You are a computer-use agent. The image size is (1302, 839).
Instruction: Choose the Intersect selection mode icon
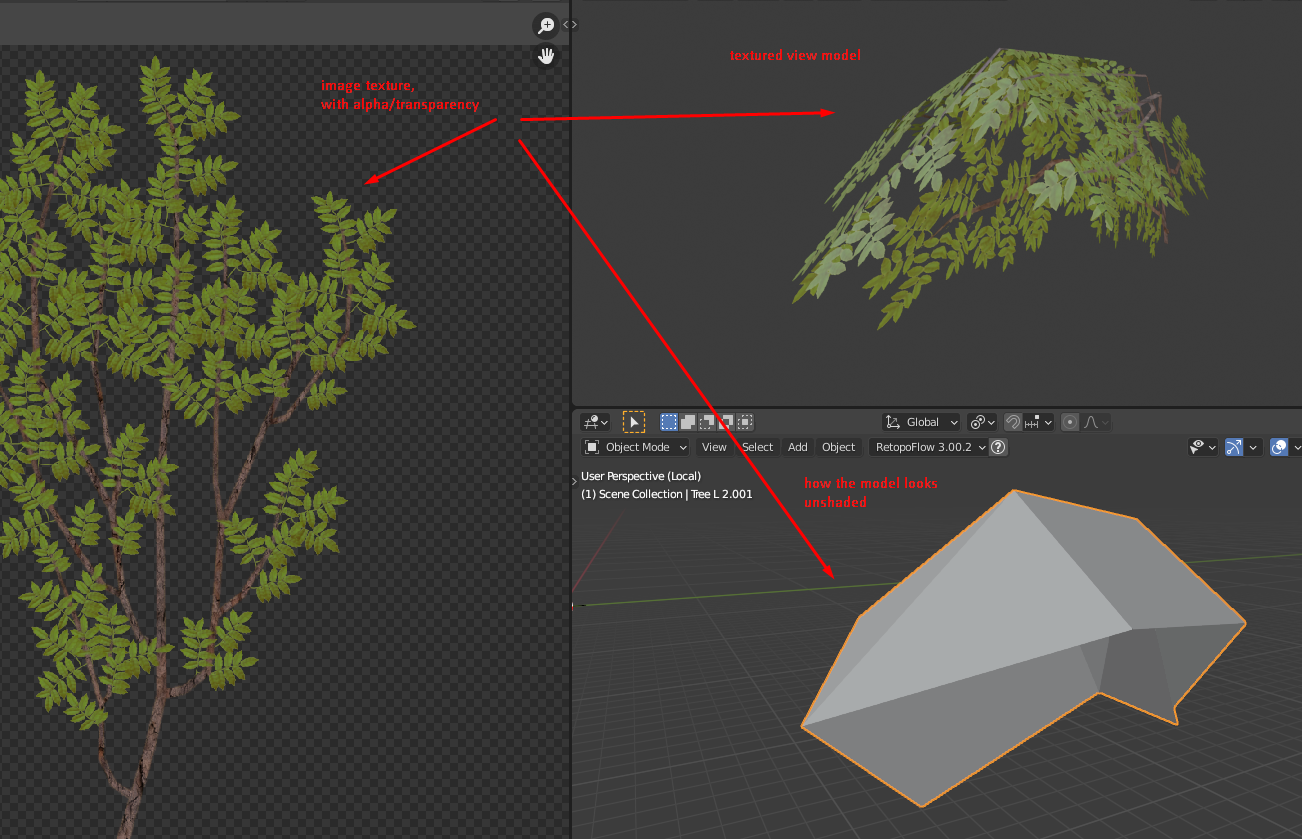[745, 422]
